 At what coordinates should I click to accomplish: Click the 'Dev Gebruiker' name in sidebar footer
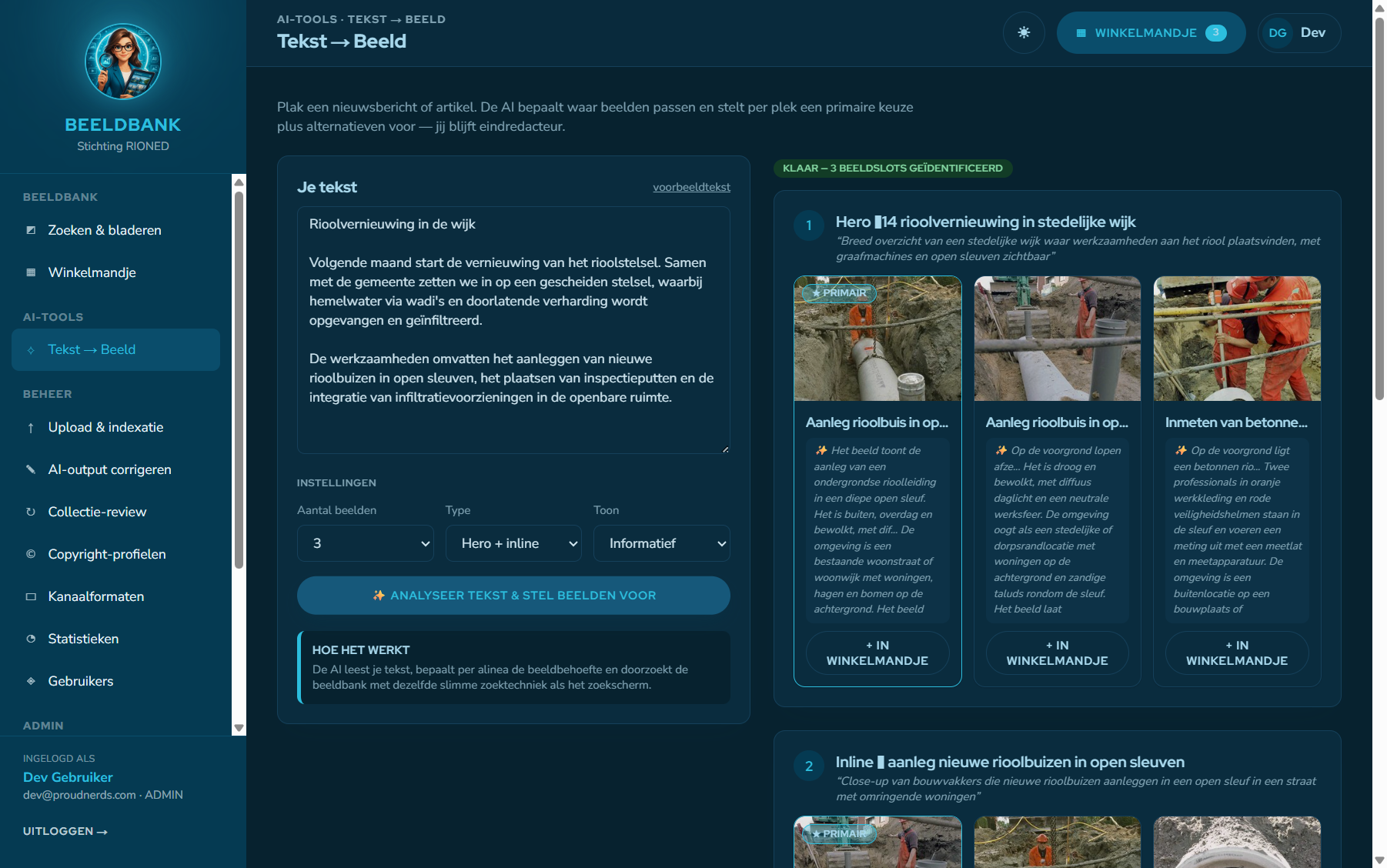[68, 777]
